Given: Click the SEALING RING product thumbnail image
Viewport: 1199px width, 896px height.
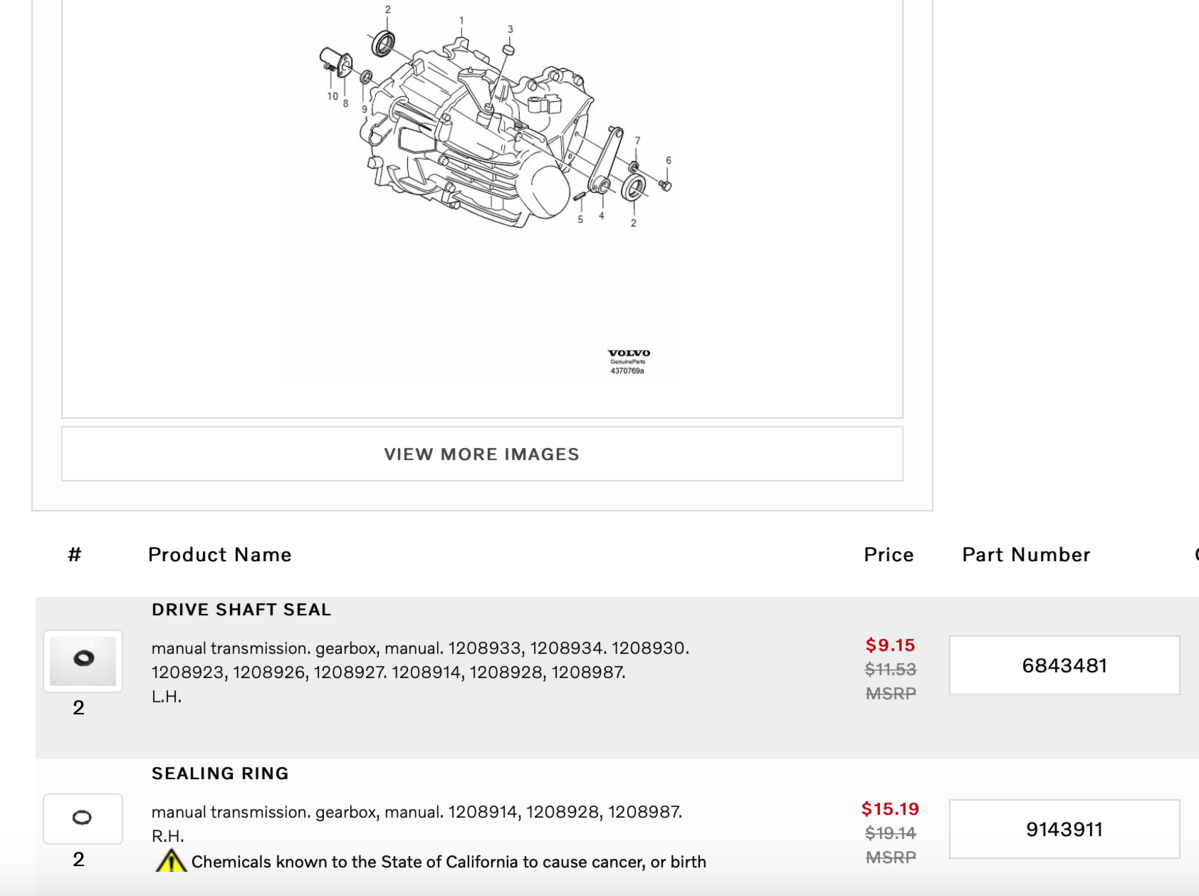Looking at the screenshot, I should pyautogui.click(x=82, y=817).
